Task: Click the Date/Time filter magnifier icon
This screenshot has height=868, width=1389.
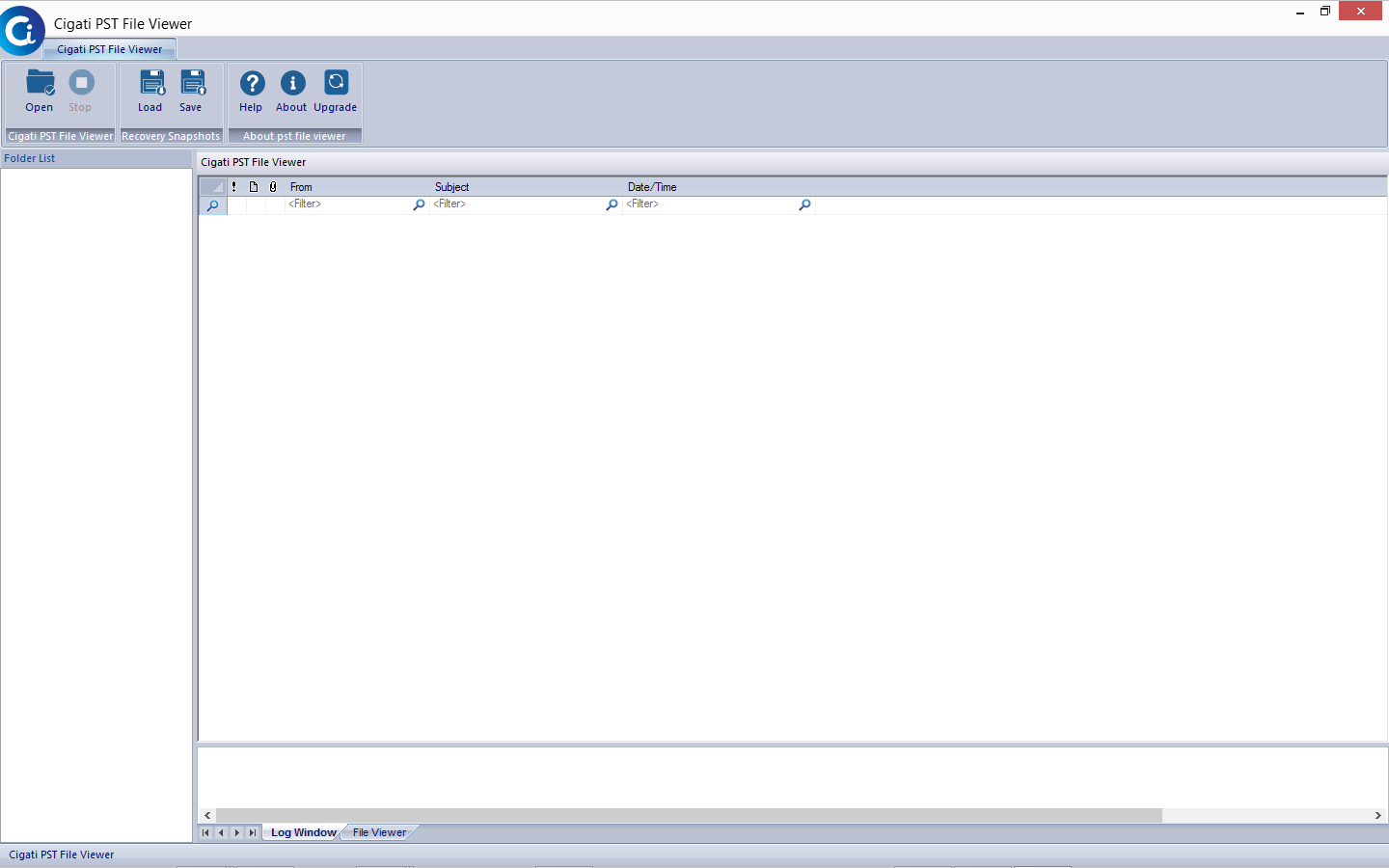Action: pos(804,204)
